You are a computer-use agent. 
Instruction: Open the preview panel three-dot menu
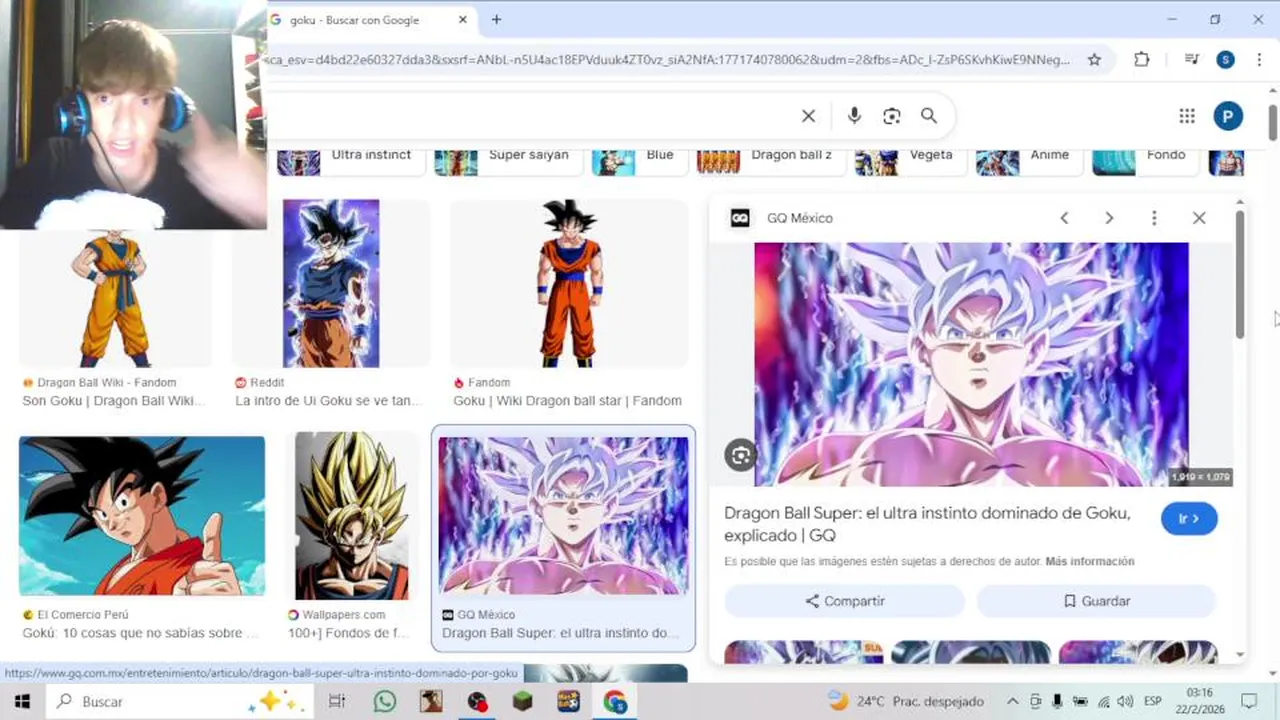click(x=1154, y=218)
